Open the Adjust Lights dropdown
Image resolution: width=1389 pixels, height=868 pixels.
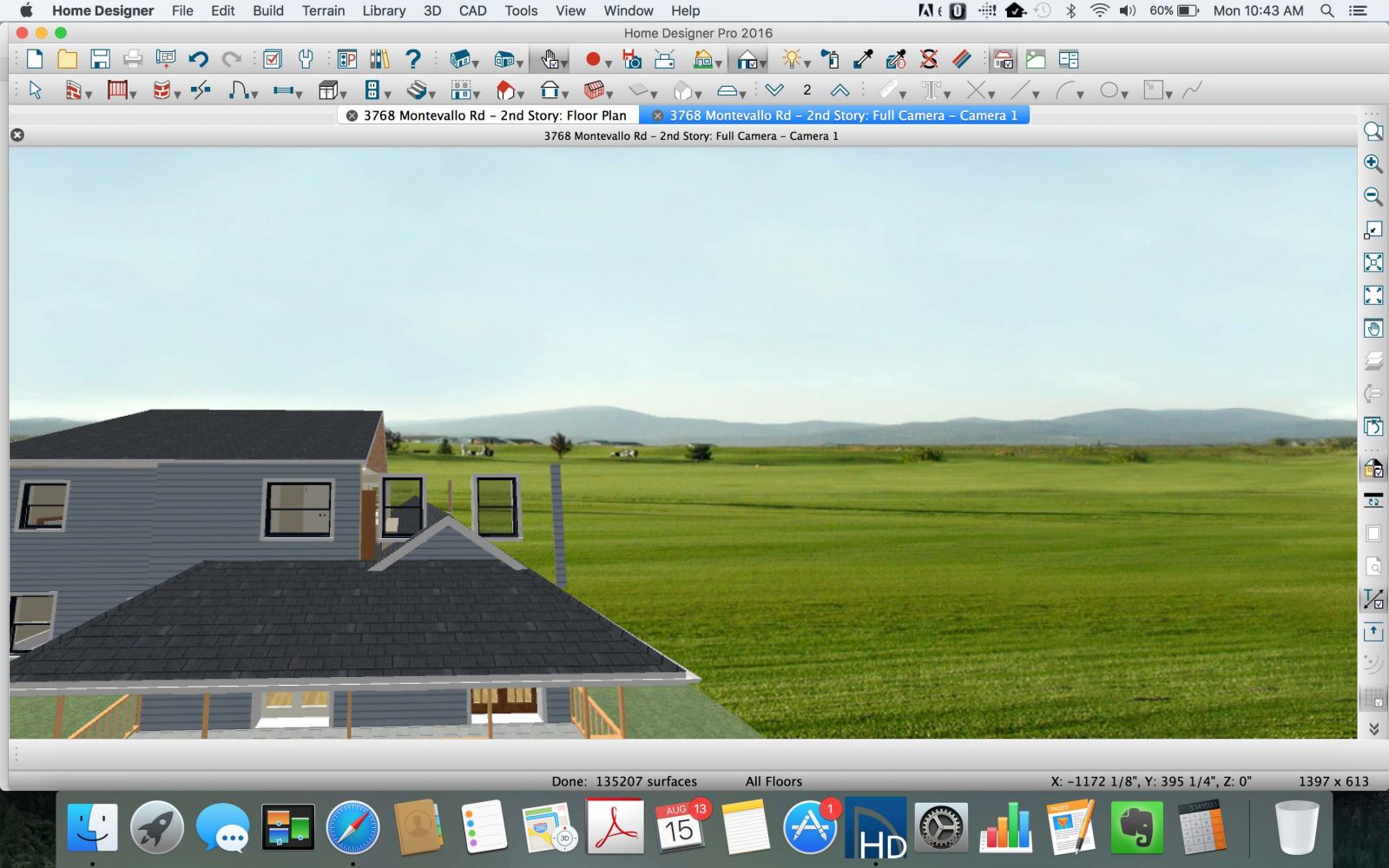pyautogui.click(x=807, y=63)
